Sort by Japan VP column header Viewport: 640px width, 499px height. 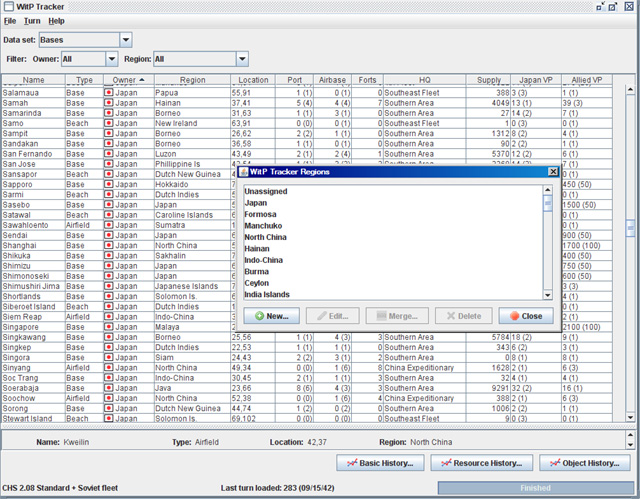(x=536, y=80)
